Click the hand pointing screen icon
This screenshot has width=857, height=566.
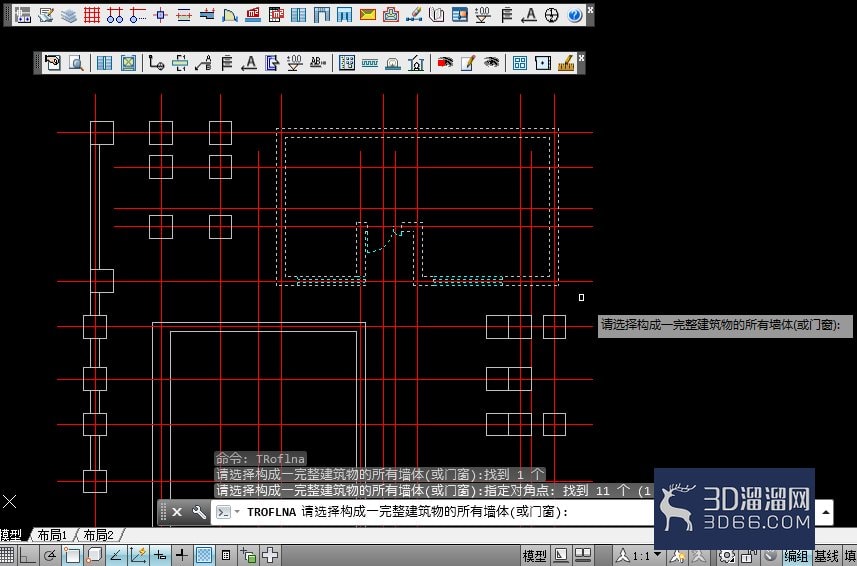point(52,63)
